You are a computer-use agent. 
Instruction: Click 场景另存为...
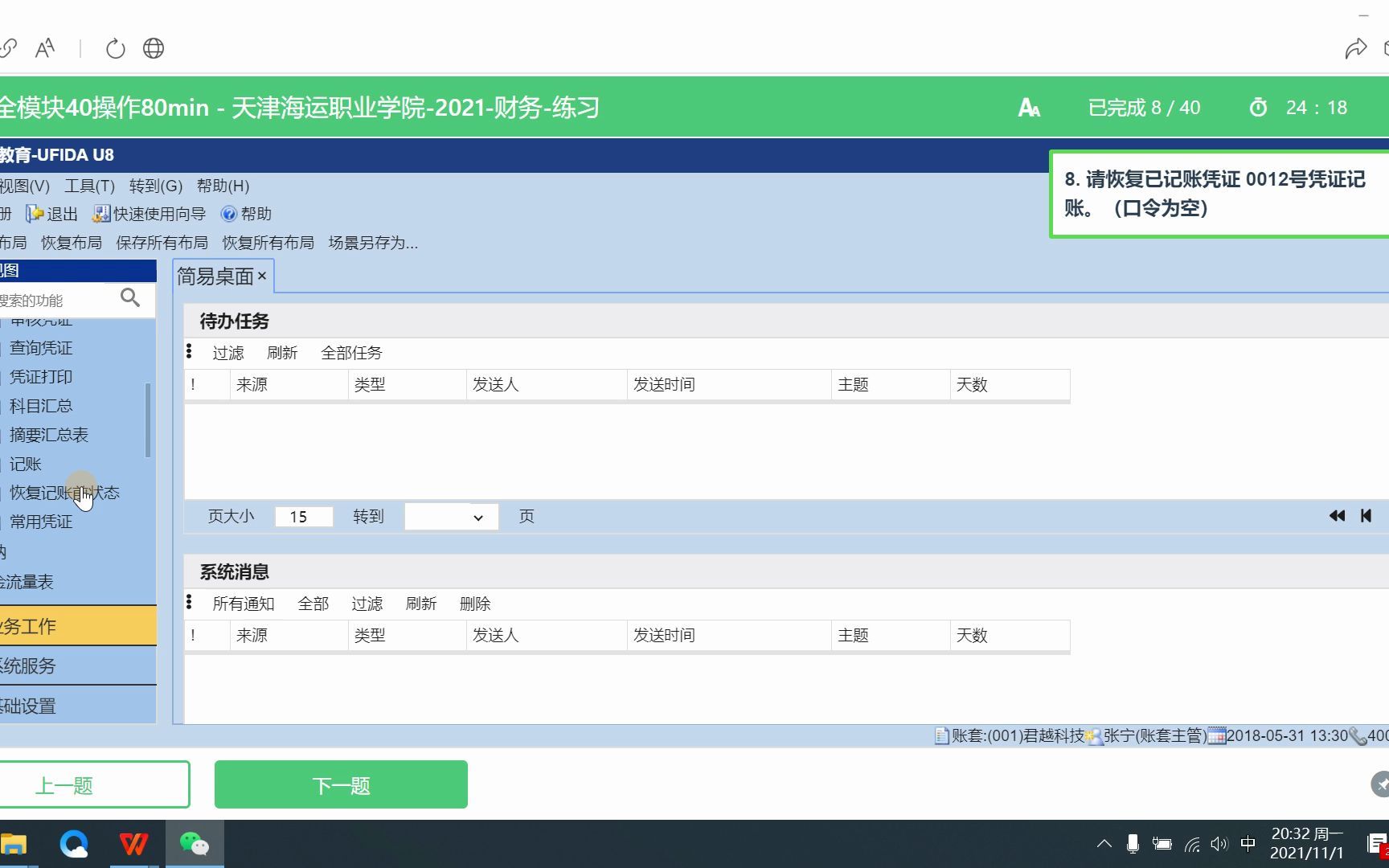click(373, 243)
